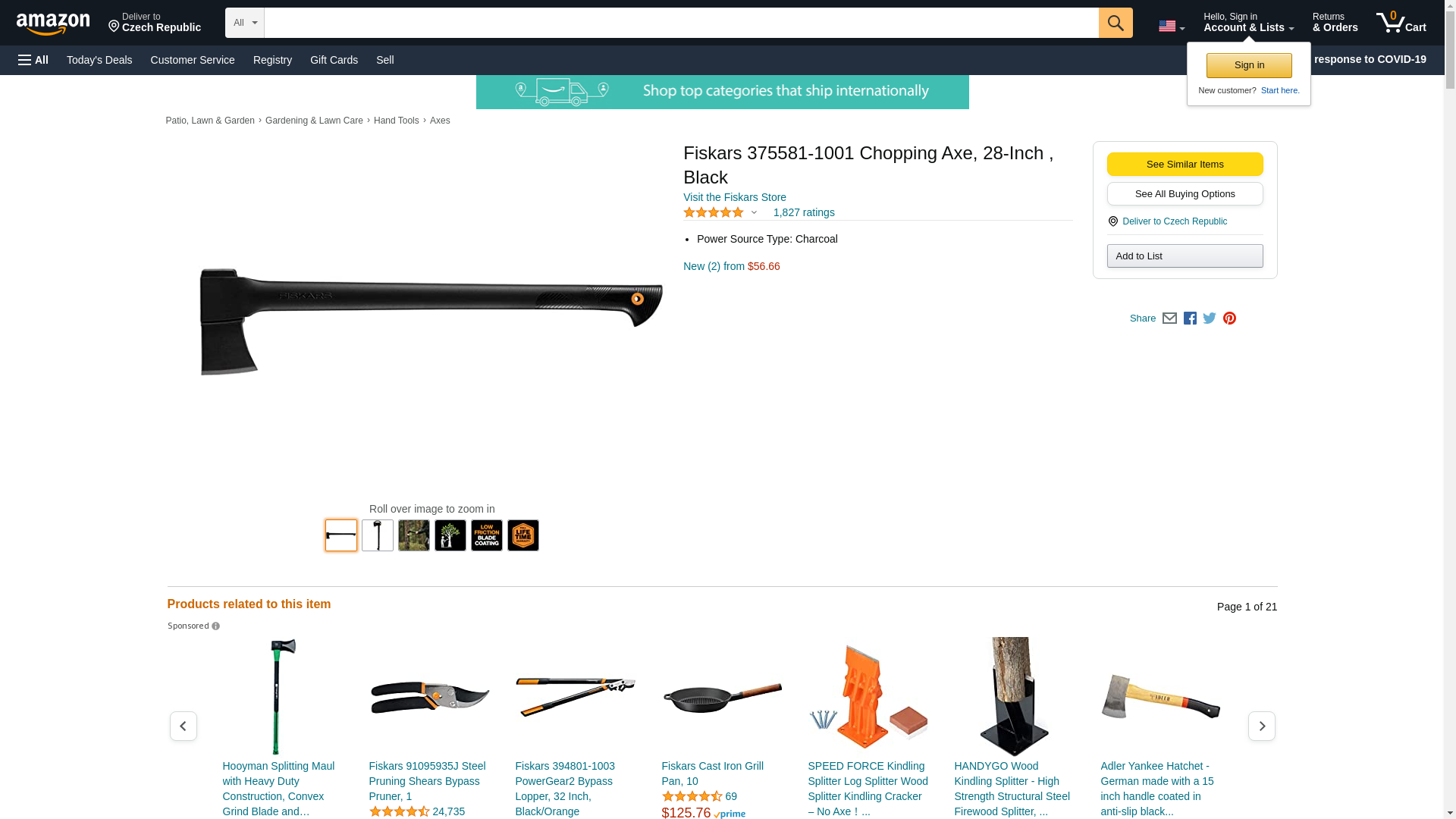Expand the All search category dropdown
The height and width of the screenshot is (819, 1456).
[x=244, y=23]
